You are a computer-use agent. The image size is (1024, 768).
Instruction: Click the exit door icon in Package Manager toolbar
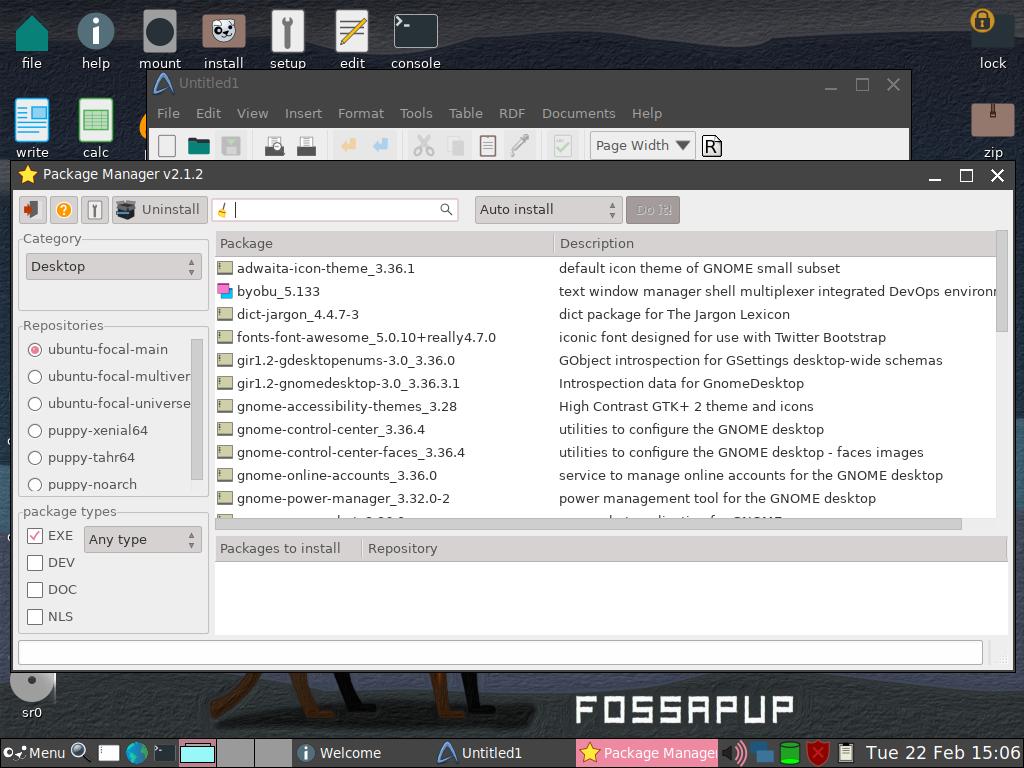tap(31, 210)
